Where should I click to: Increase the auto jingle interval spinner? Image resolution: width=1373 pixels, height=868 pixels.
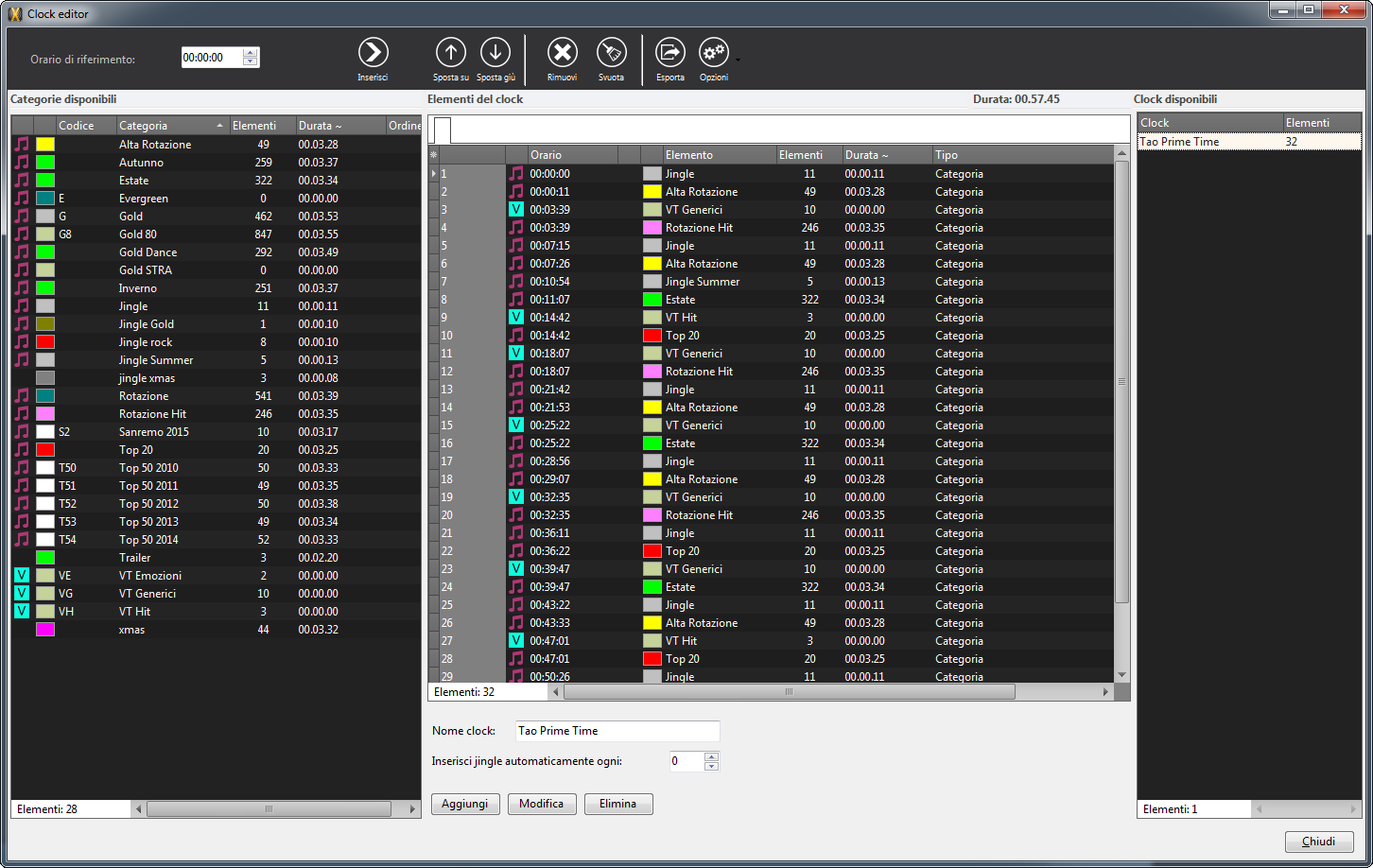(712, 756)
